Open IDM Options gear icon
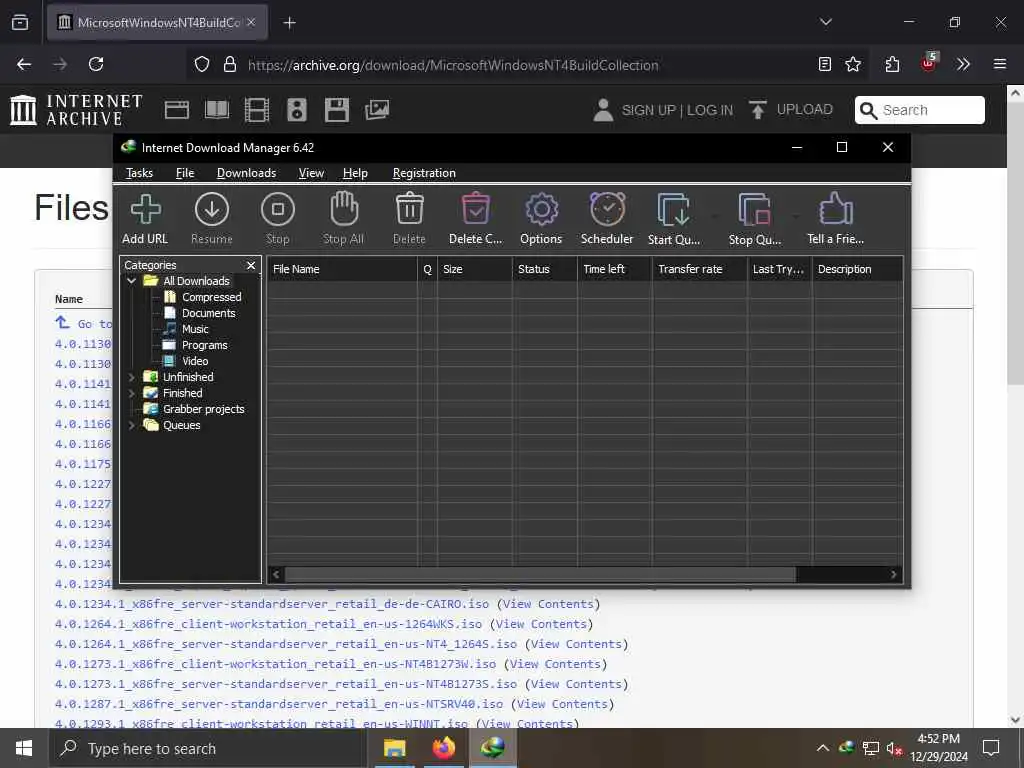This screenshot has height=768, width=1024. tap(541, 210)
